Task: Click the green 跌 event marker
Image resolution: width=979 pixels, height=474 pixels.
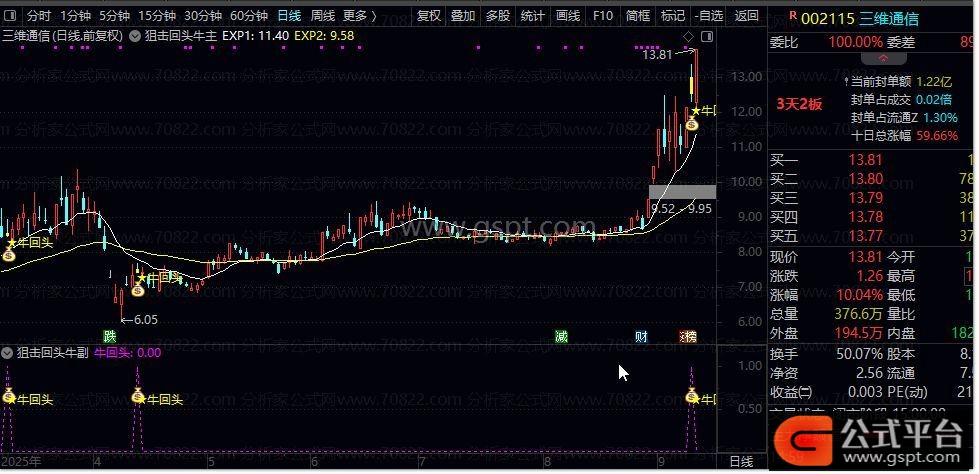Action: pyautogui.click(x=108, y=335)
